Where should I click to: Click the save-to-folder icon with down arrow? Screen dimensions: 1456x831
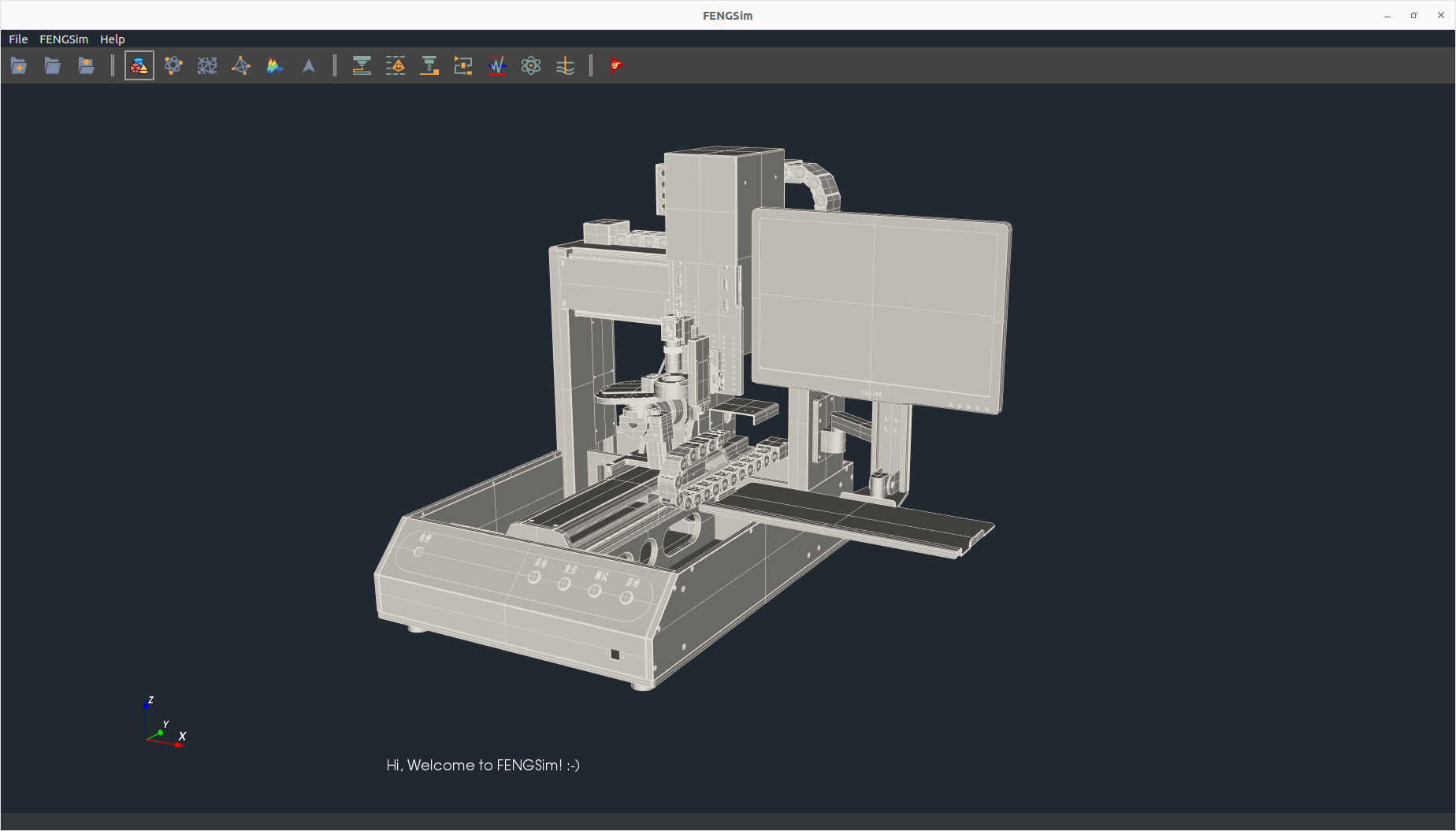[x=87, y=66]
